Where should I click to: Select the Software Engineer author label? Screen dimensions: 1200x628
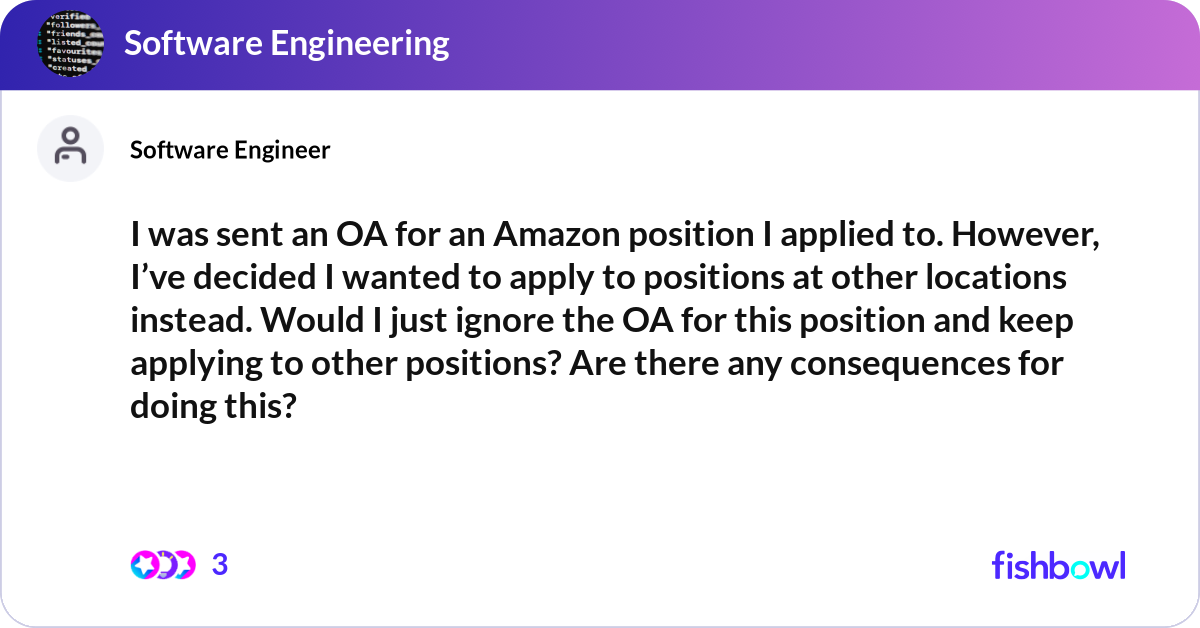coord(229,150)
